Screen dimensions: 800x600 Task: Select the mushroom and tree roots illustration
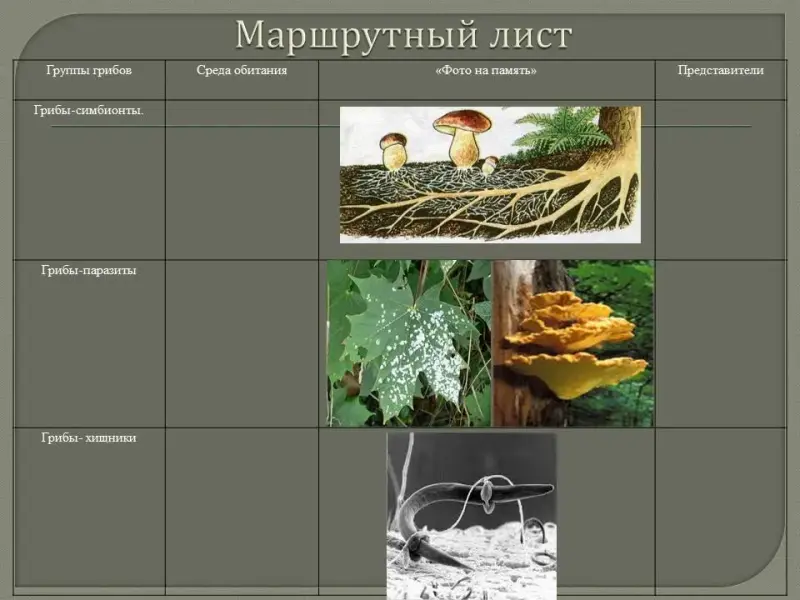click(x=489, y=174)
